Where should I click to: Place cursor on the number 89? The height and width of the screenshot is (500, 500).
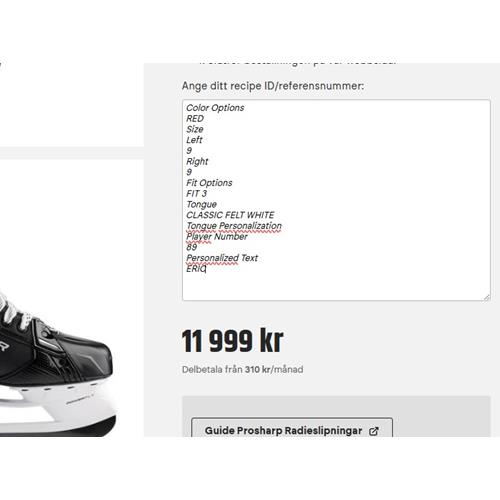point(192,247)
